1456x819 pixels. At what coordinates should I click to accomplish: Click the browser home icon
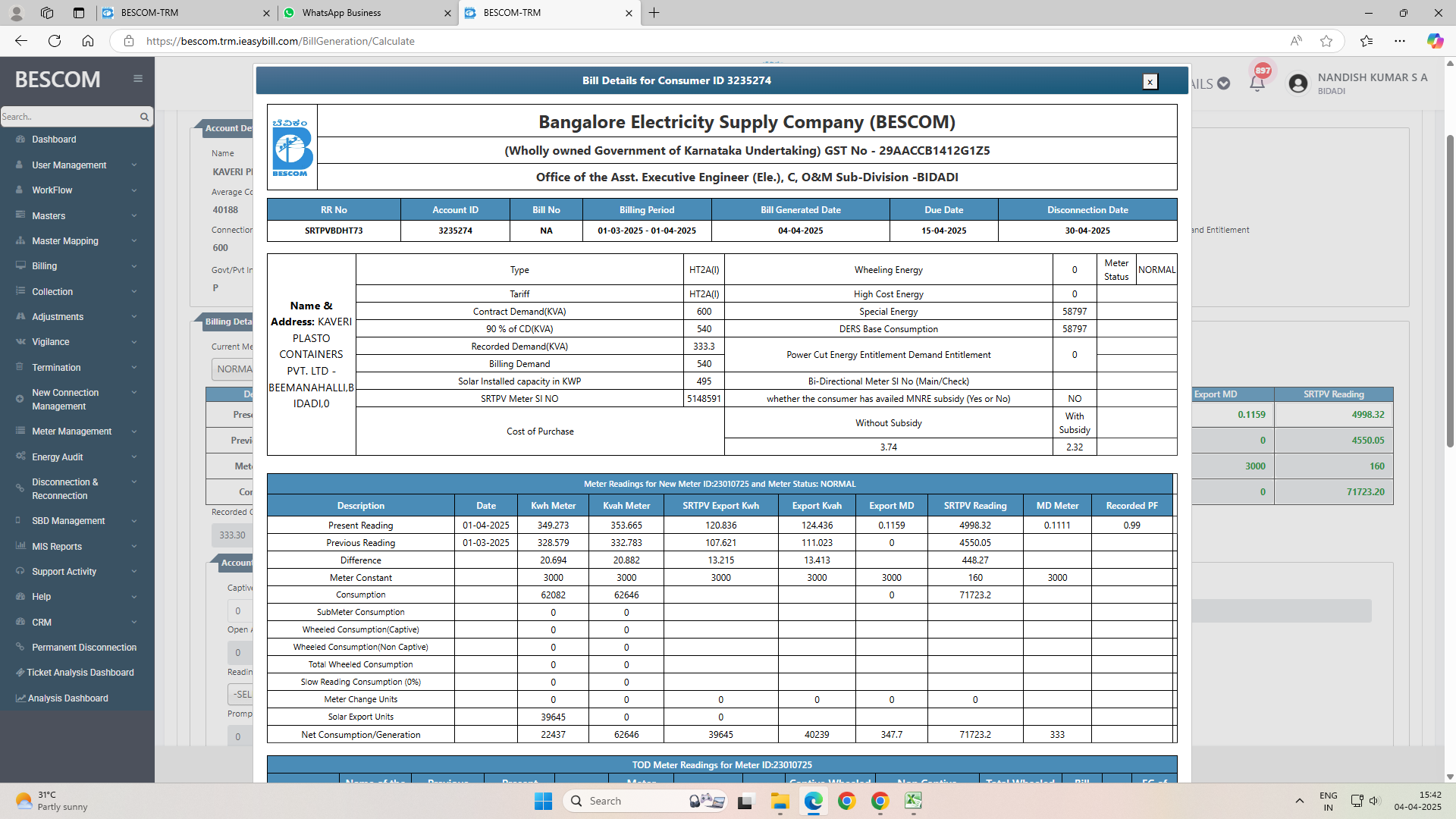pyautogui.click(x=88, y=41)
